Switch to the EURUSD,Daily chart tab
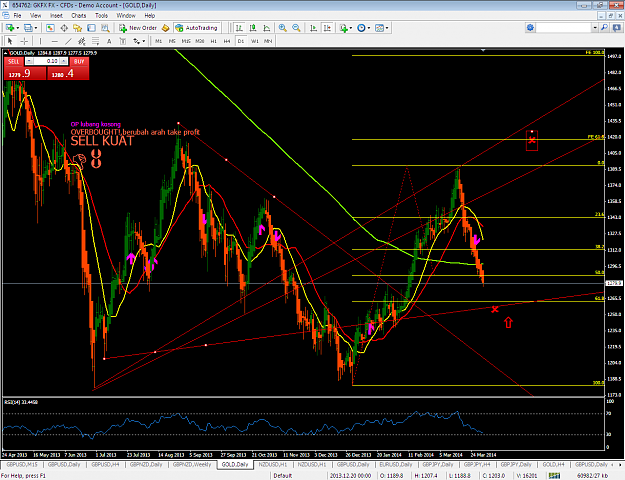This screenshot has width=625, height=480. point(395,464)
